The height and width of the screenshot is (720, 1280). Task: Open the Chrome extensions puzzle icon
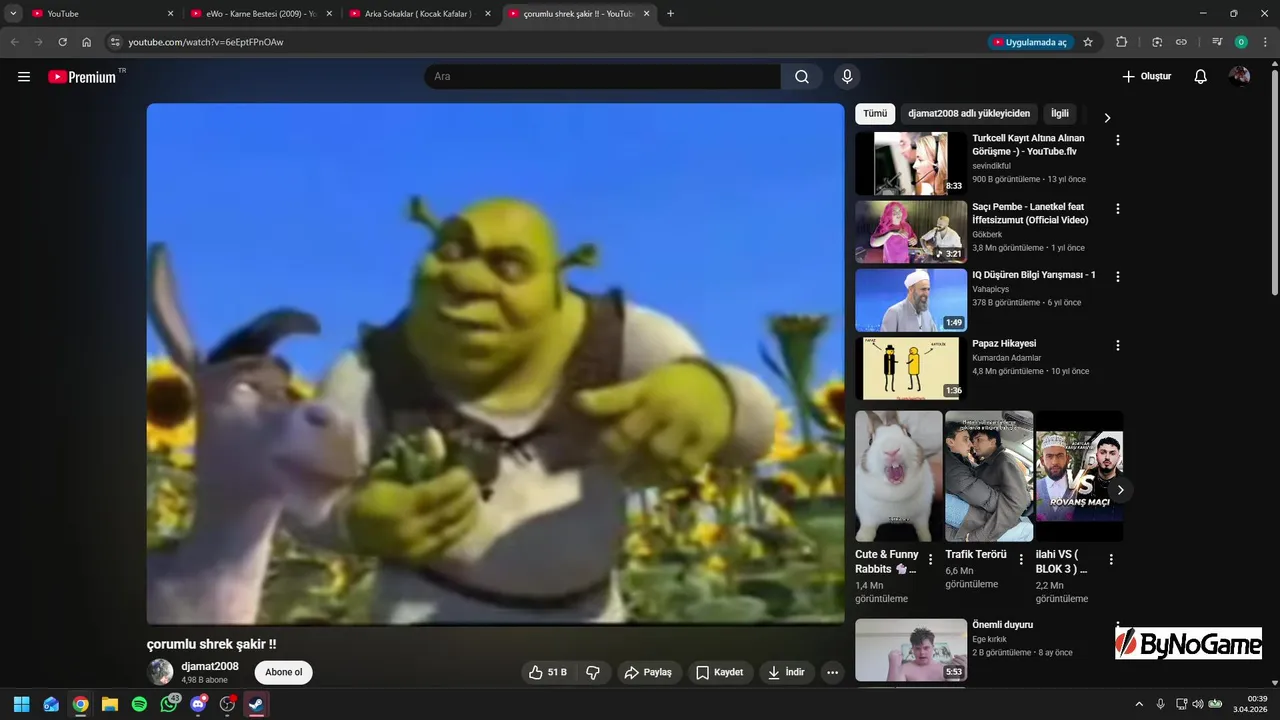click(1121, 42)
